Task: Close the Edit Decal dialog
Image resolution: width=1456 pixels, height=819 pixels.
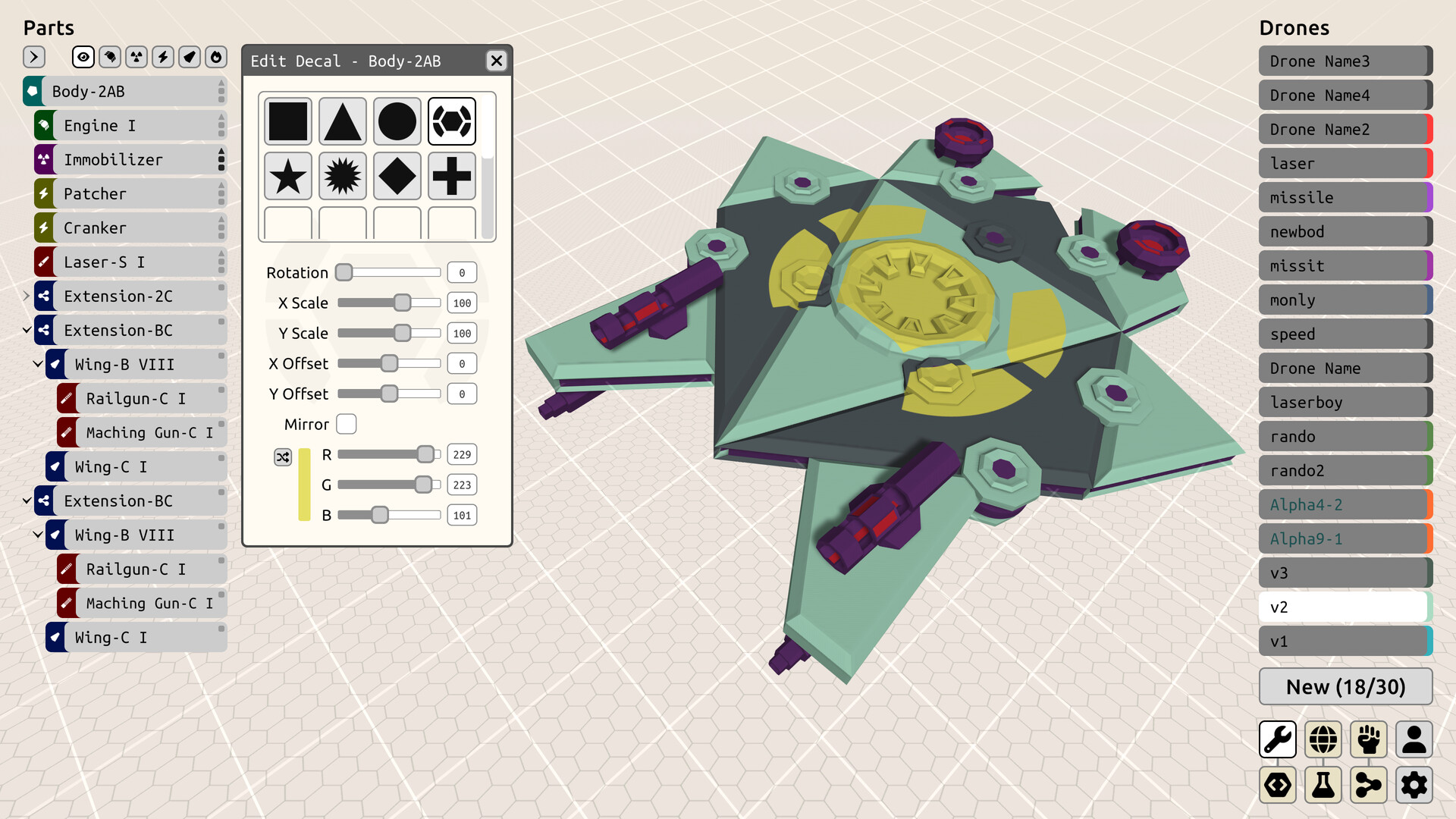Action: pos(497,61)
